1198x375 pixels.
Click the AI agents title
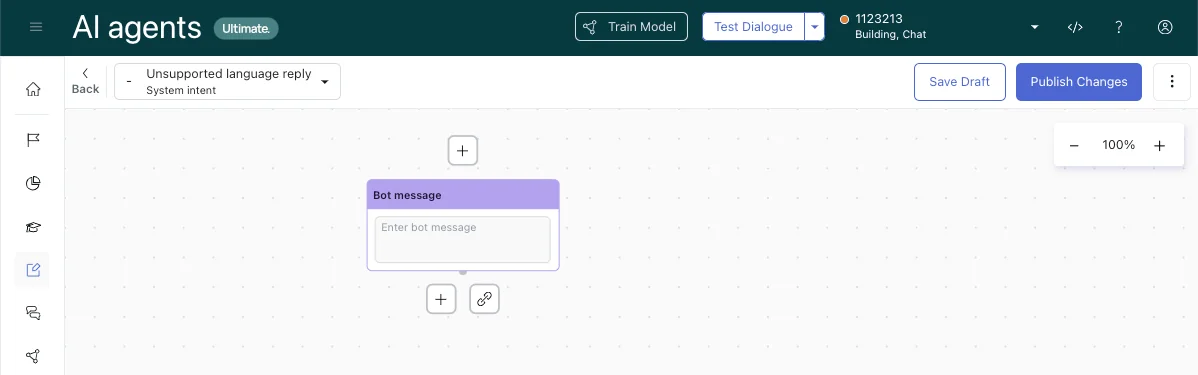137,27
